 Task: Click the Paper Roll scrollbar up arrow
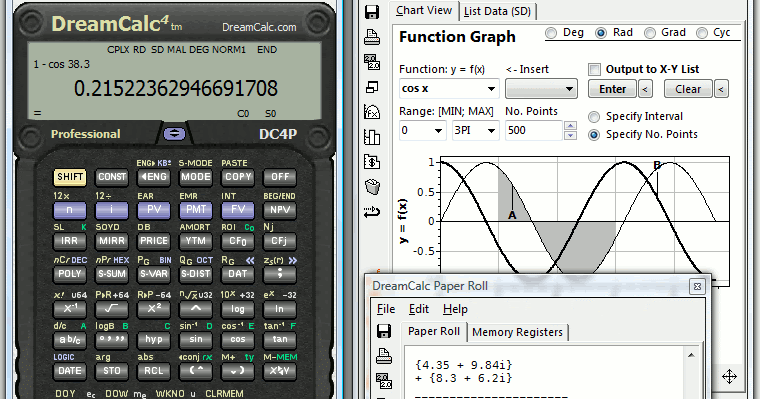click(x=691, y=355)
